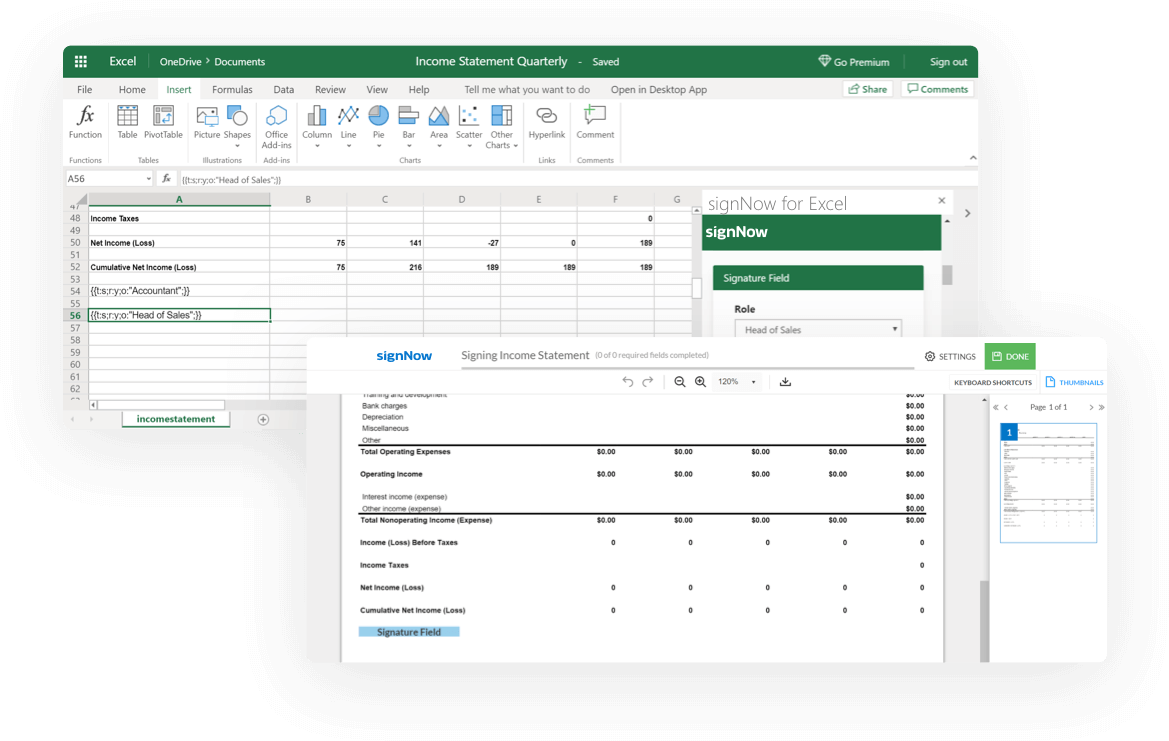
Task: Open signNow SETTINGS
Action: coord(950,356)
